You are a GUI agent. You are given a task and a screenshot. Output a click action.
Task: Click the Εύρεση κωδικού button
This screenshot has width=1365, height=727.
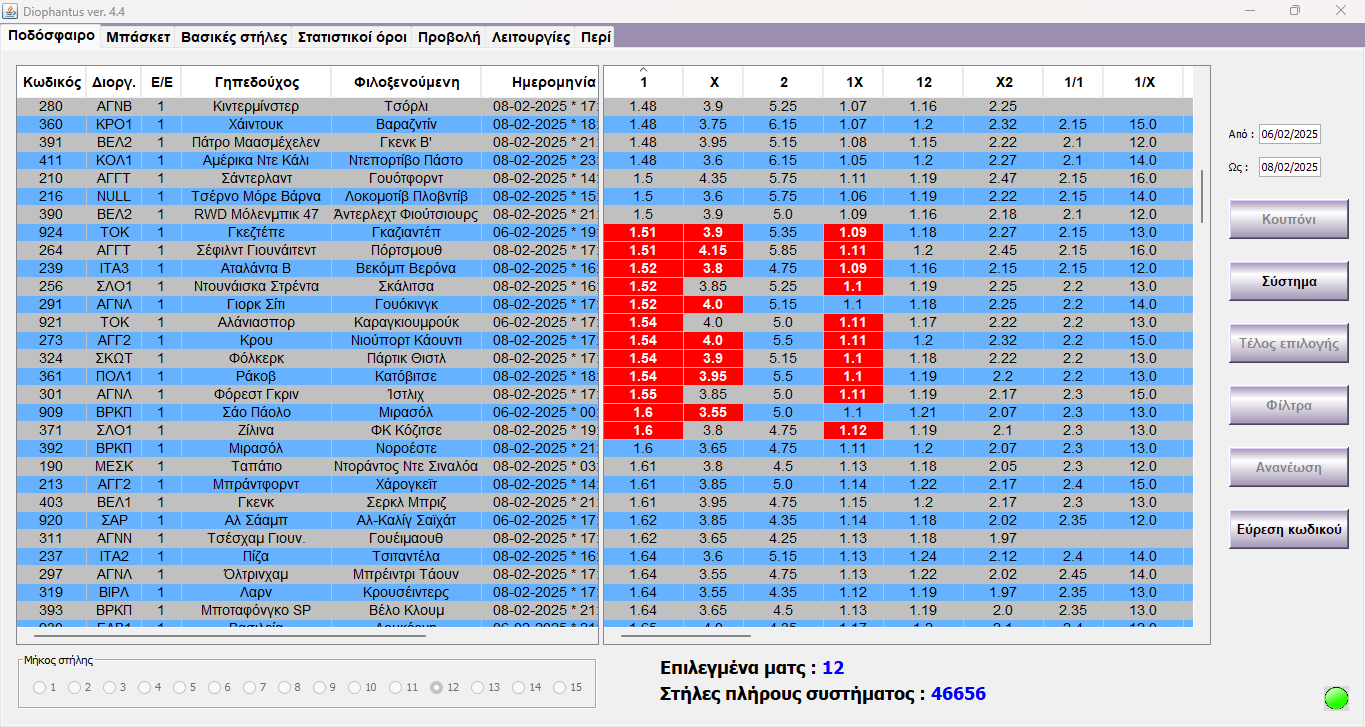(1288, 529)
